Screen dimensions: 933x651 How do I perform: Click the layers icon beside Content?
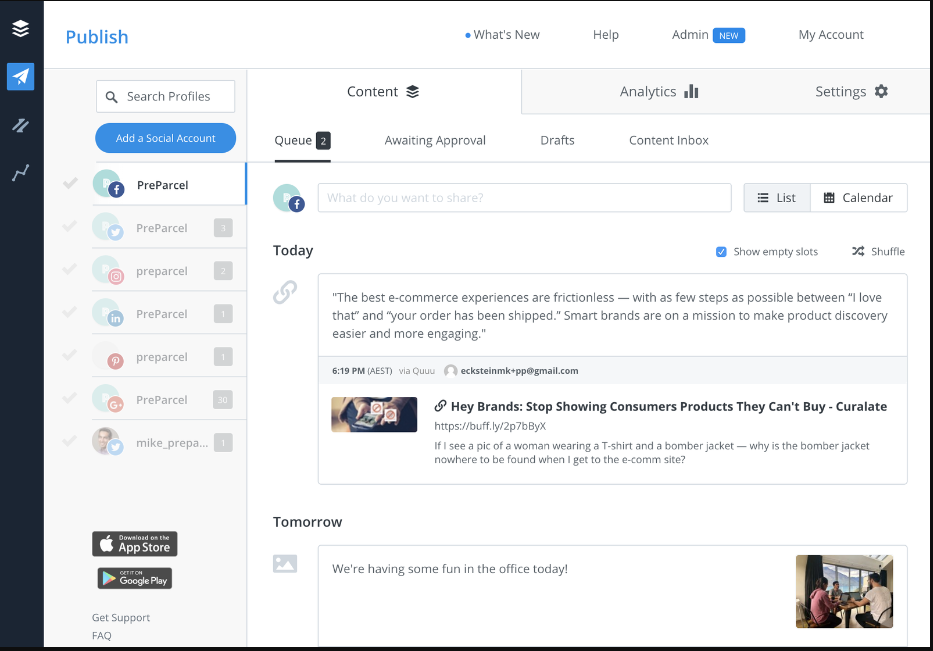point(412,92)
